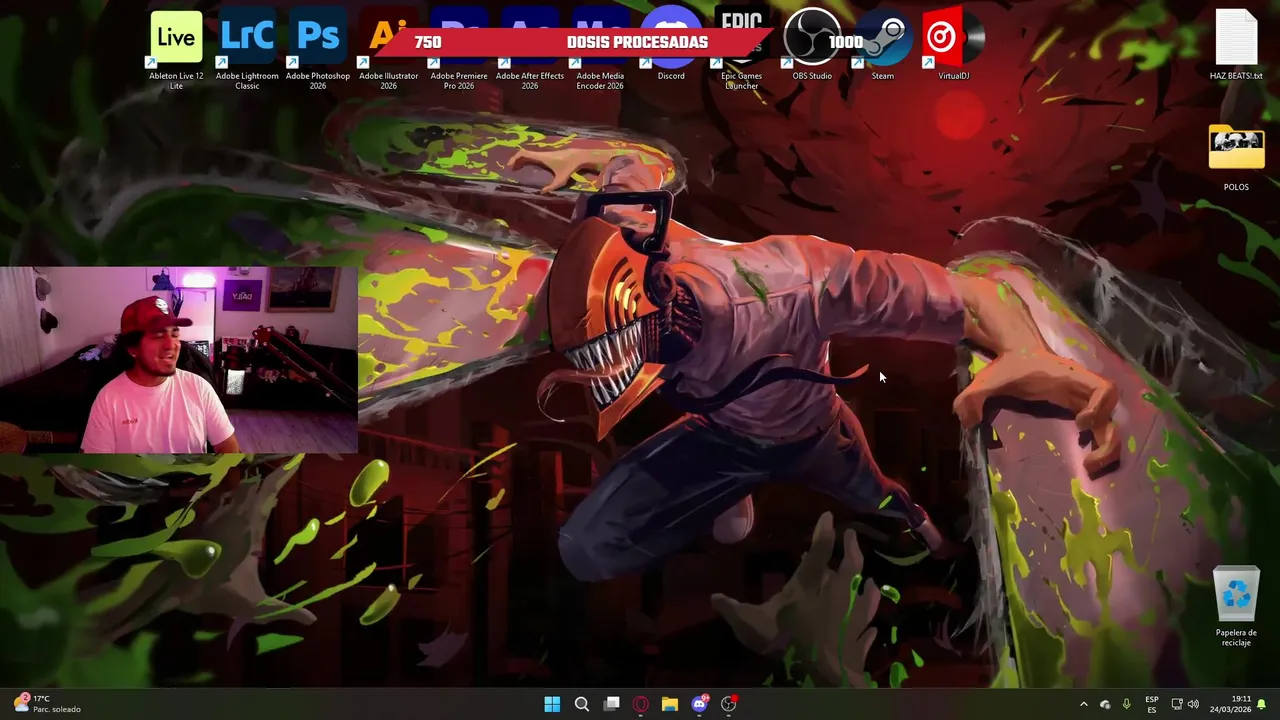Click the Adobe Media Encoder 2026 shortcut
The height and width of the screenshot is (720, 1280).
pos(600,50)
